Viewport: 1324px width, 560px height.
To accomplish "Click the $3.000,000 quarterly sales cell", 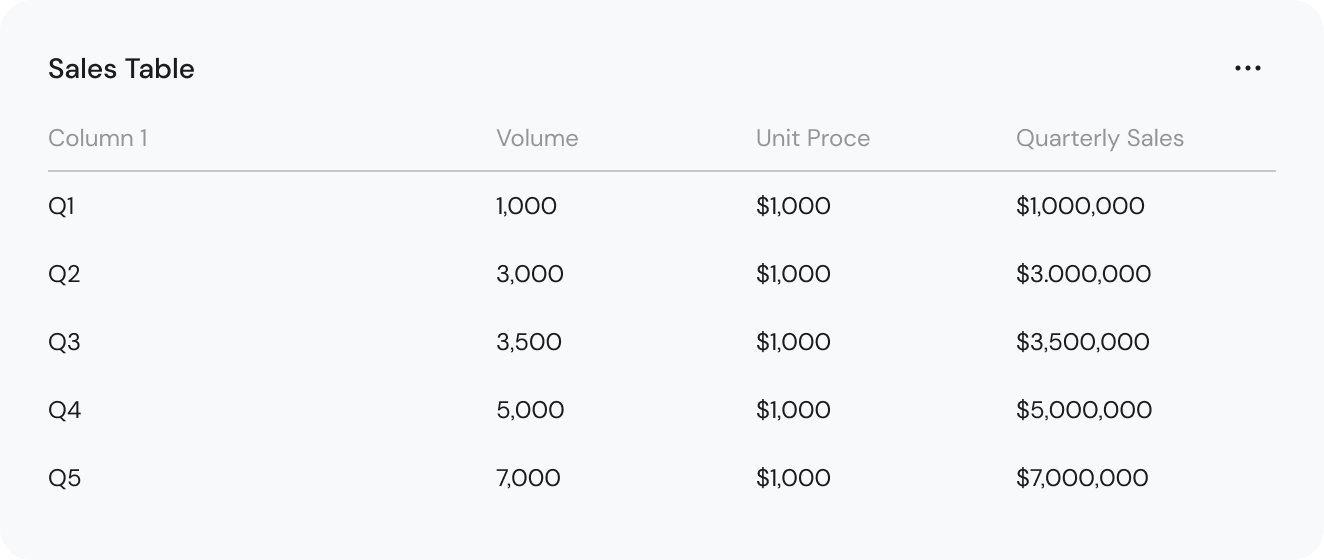I will tap(1083, 275).
